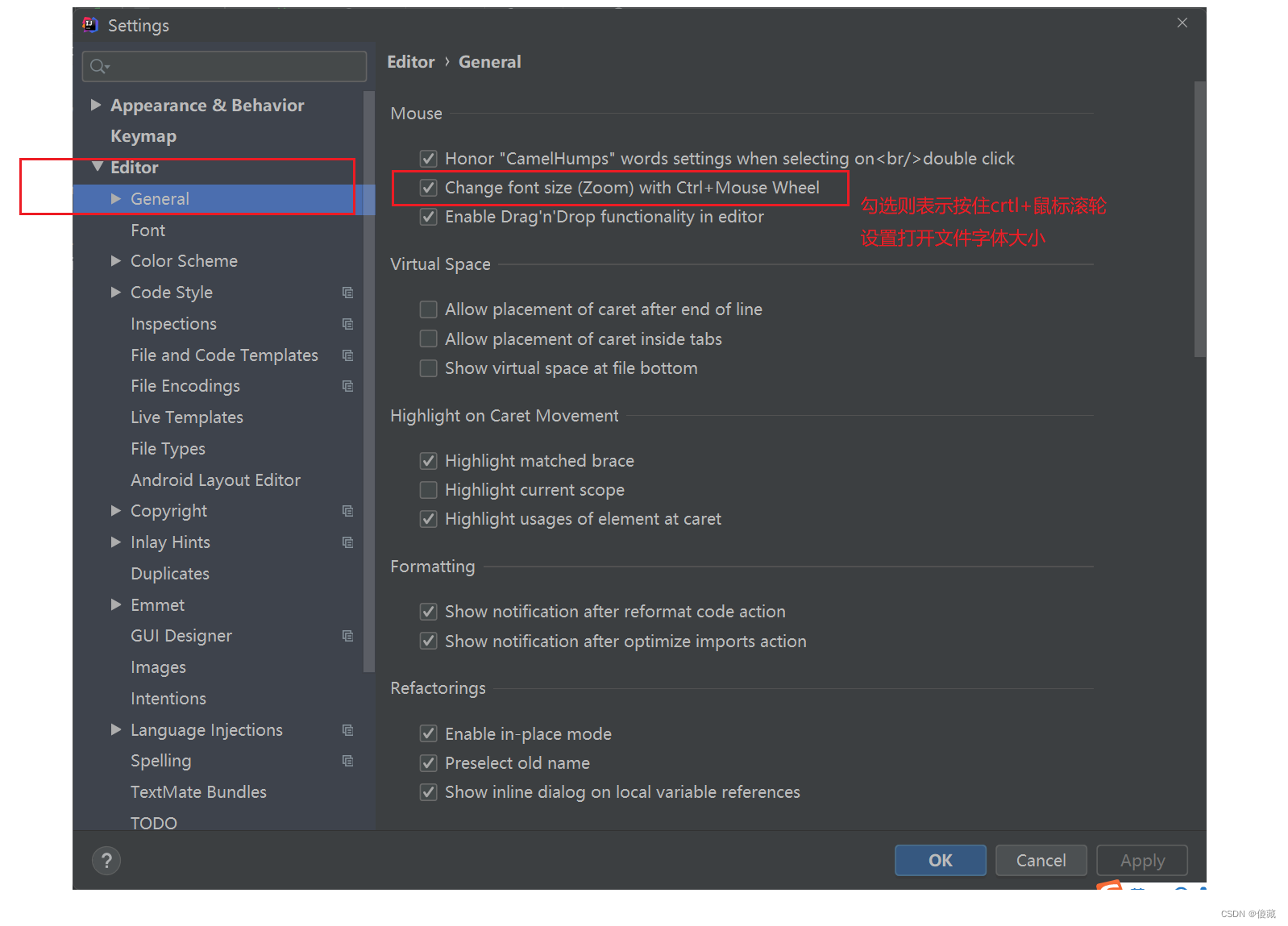Image resolution: width=1288 pixels, height=926 pixels.
Task: Click the project-level icon beside Inlay Hints
Action: 347,542
